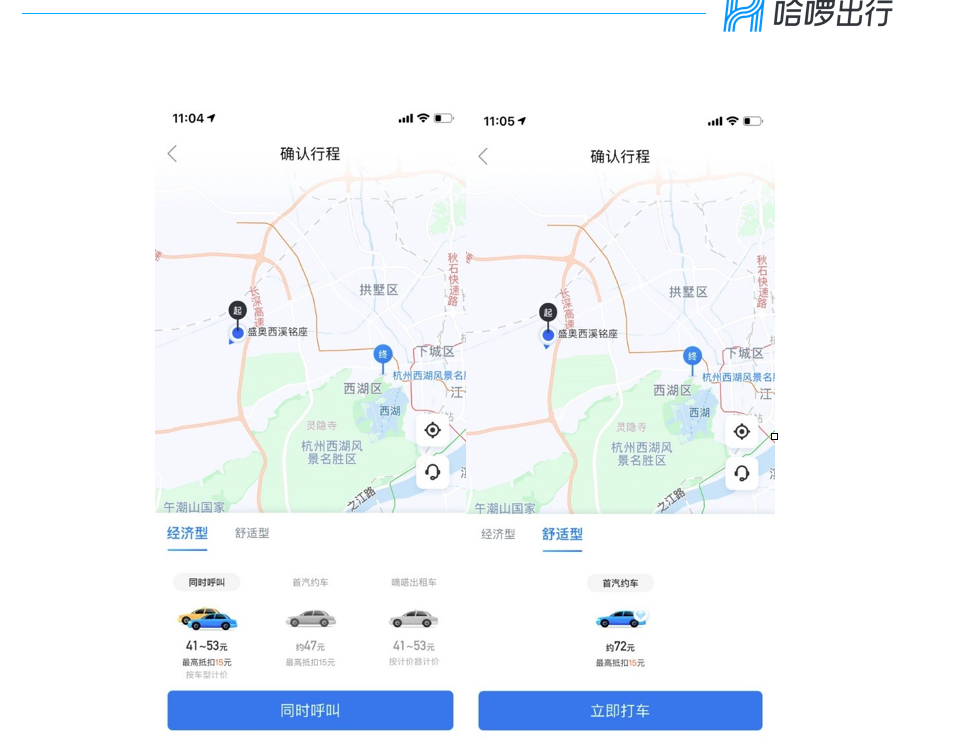The width and height of the screenshot is (979, 749).
Task: Select 嘀嗒出租车 taxi option
Action: pyautogui.click(x=413, y=620)
